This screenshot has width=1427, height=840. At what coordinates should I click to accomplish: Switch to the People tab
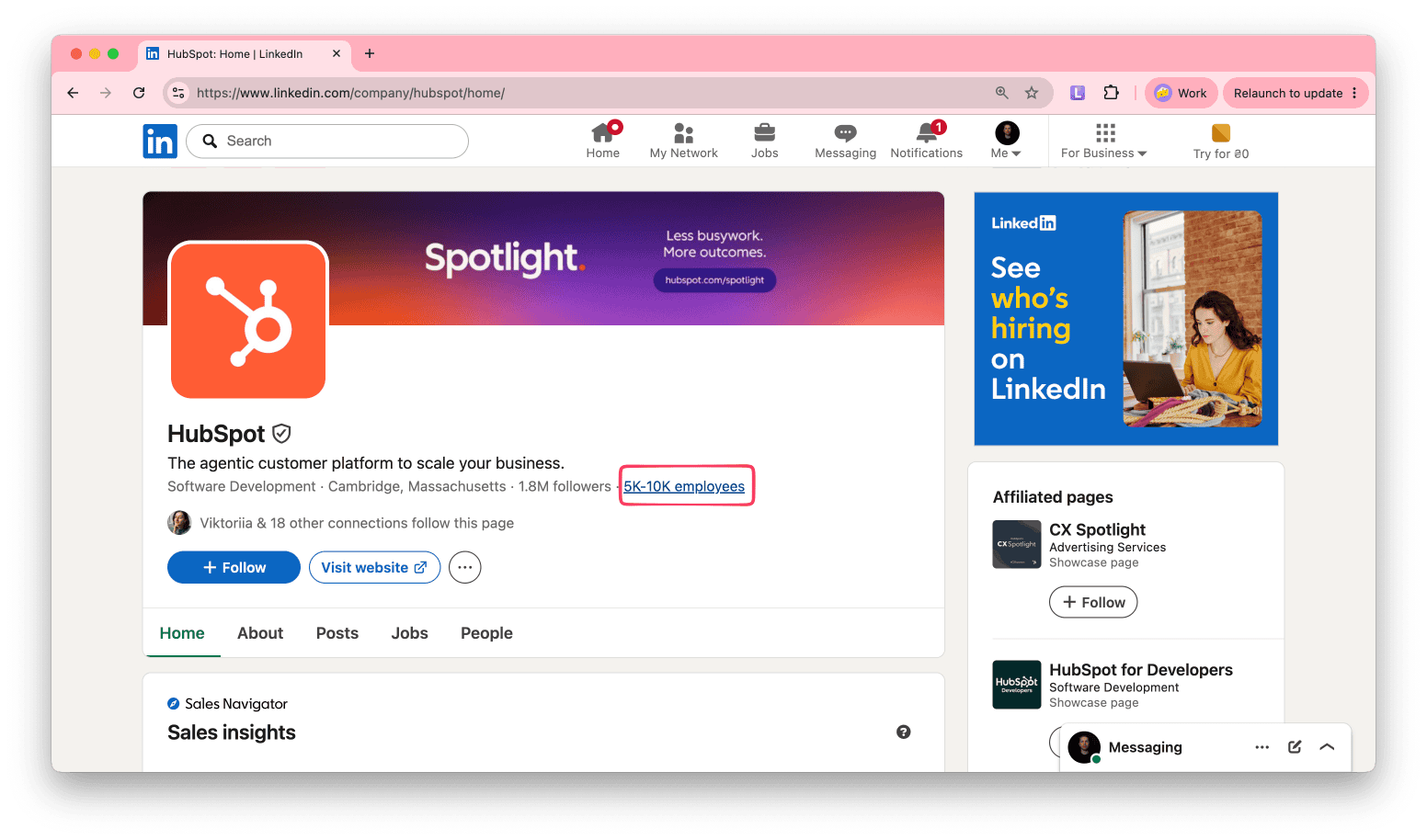coord(486,633)
